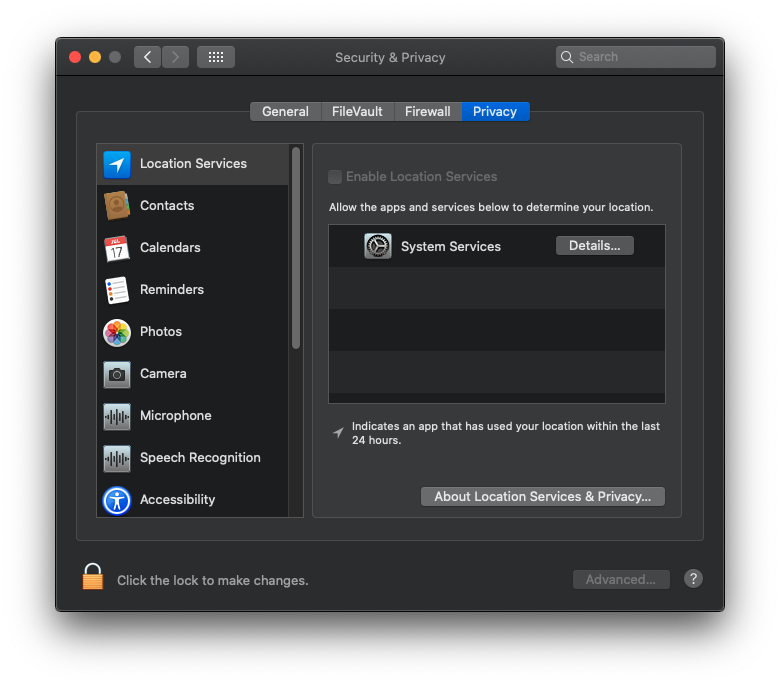Open System Services Details button
Screen dimensions: 780x685
click(x=594, y=246)
